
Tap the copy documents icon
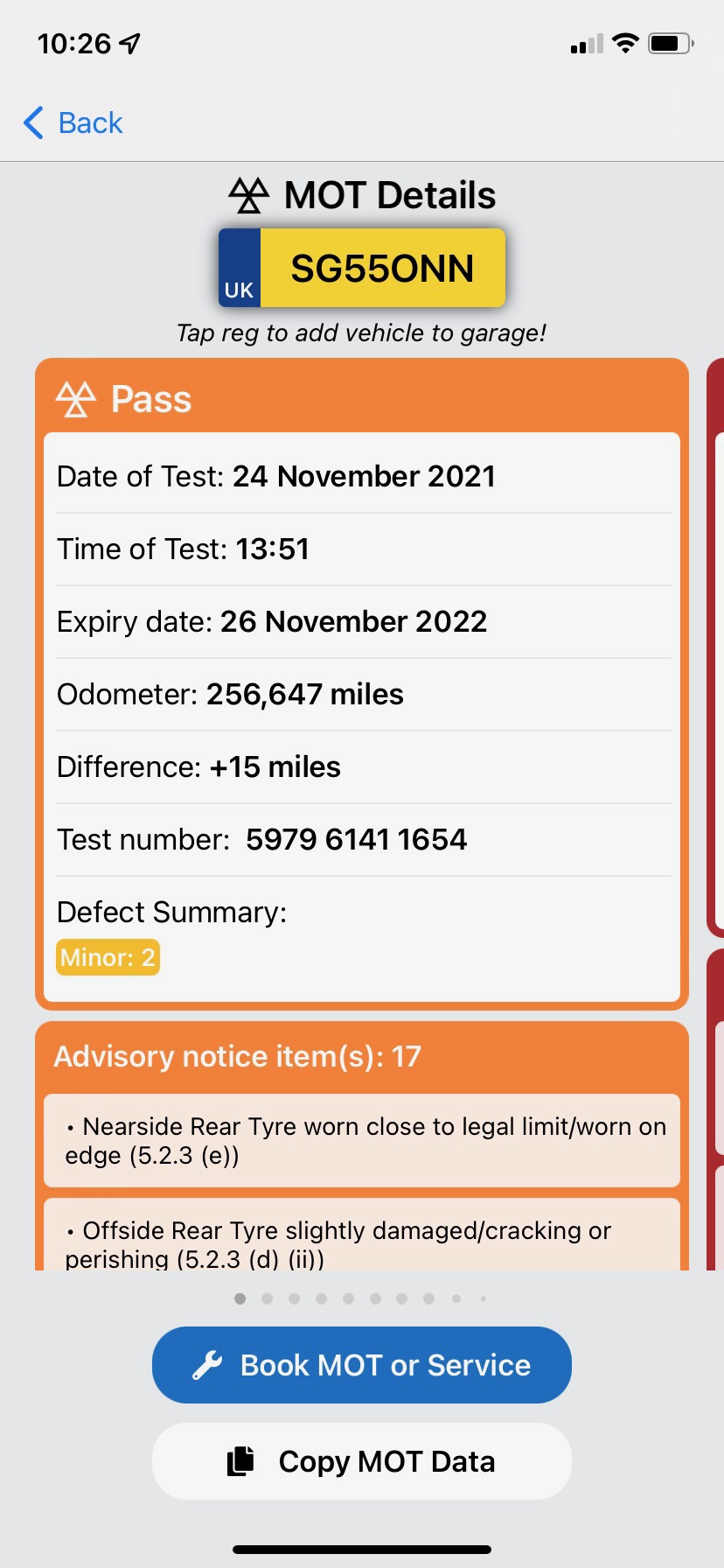coord(240,1461)
